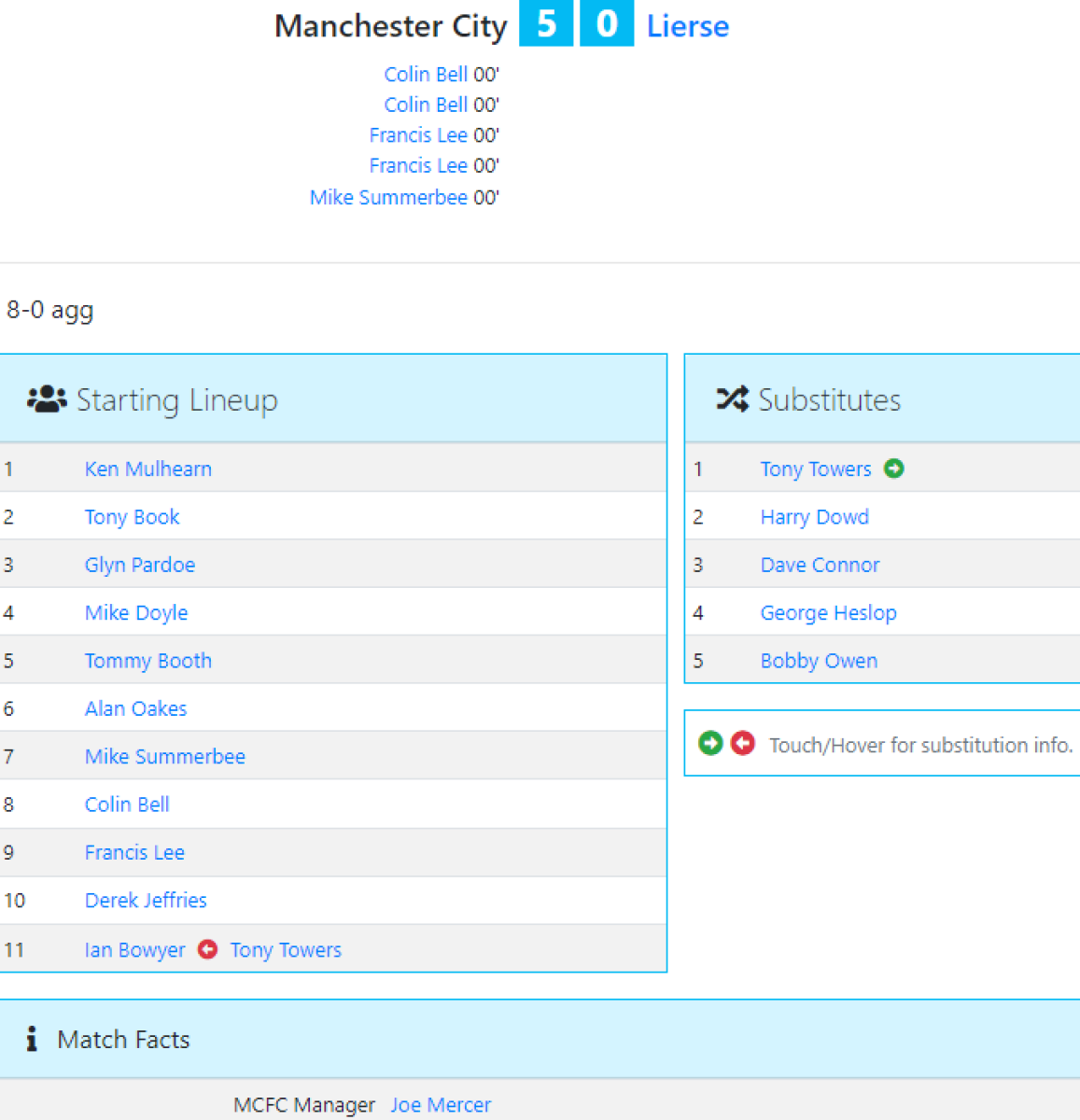Open Ken Mulhearn's player page
This screenshot has width=1080, height=1120.
coord(147,469)
